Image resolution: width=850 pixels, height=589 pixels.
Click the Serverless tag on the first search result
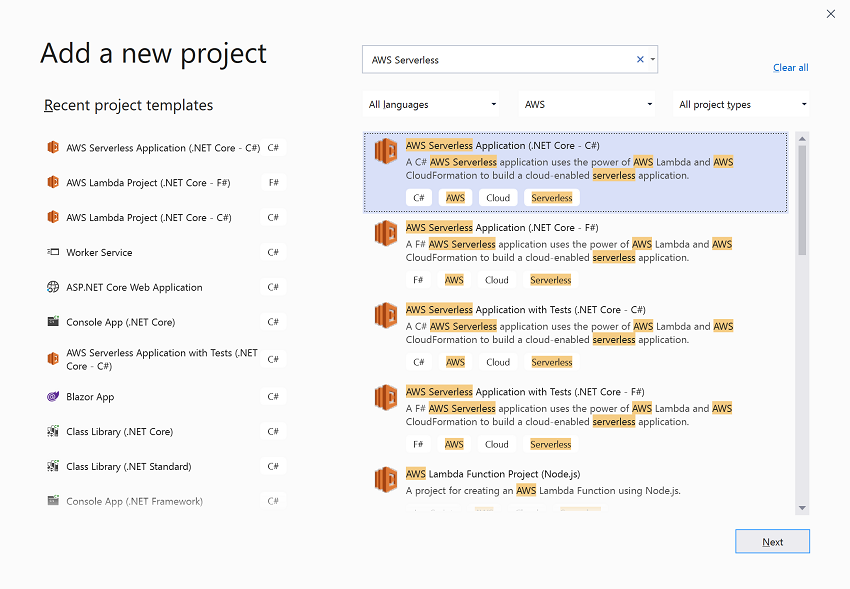[x=552, y=198]
